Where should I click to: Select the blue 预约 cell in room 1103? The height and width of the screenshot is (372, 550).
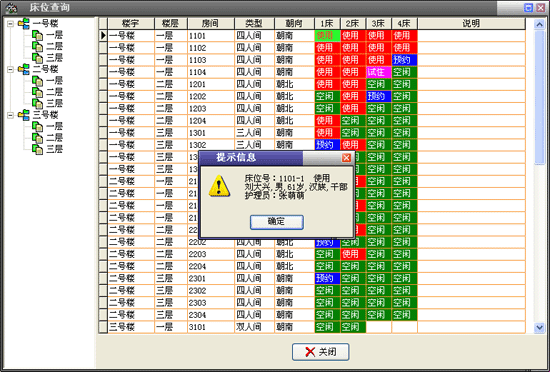404,60
